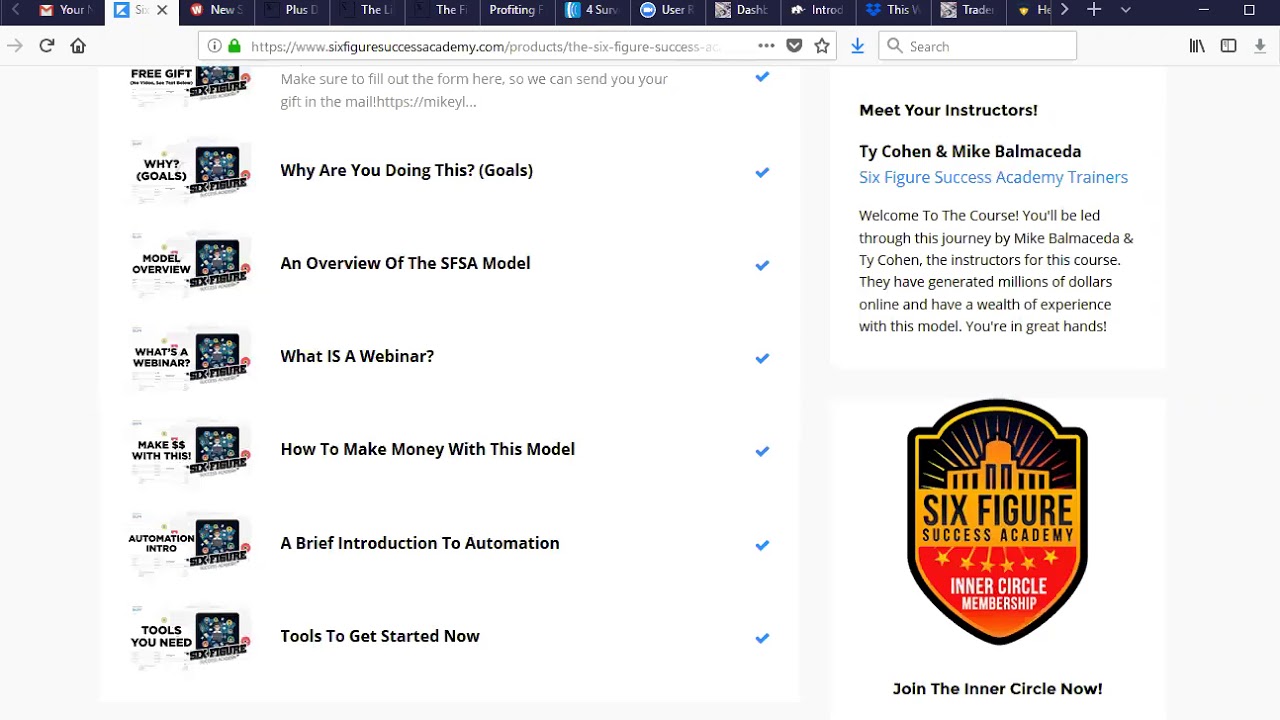This screenshot has width=1280, height=720.
Task: Toggle completion check for SFSA Model overview
Action: coord(762,265)
